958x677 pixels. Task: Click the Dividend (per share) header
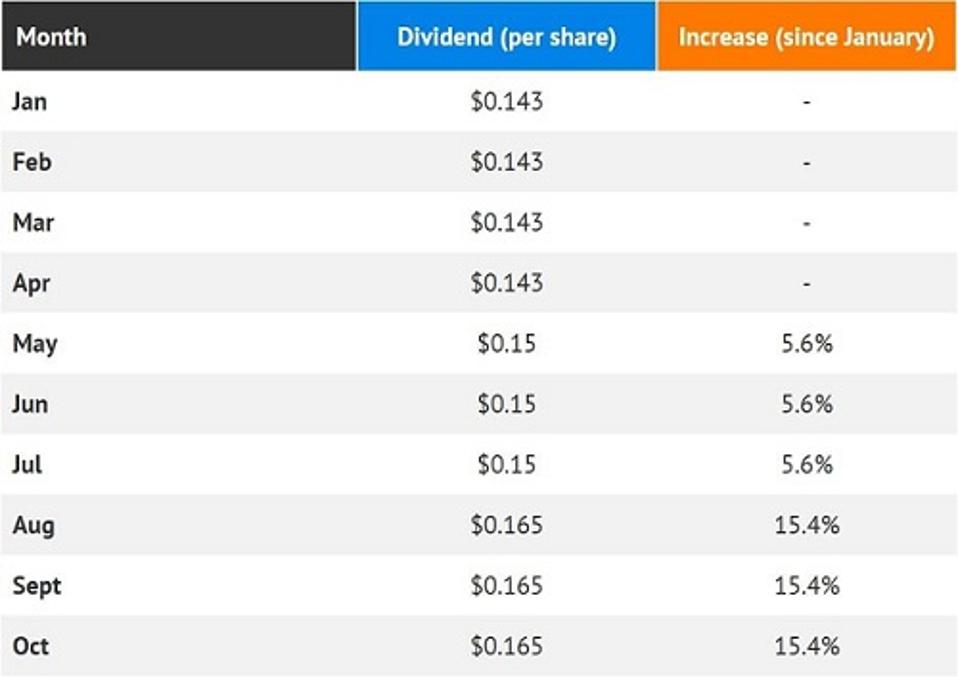(506, 37)
